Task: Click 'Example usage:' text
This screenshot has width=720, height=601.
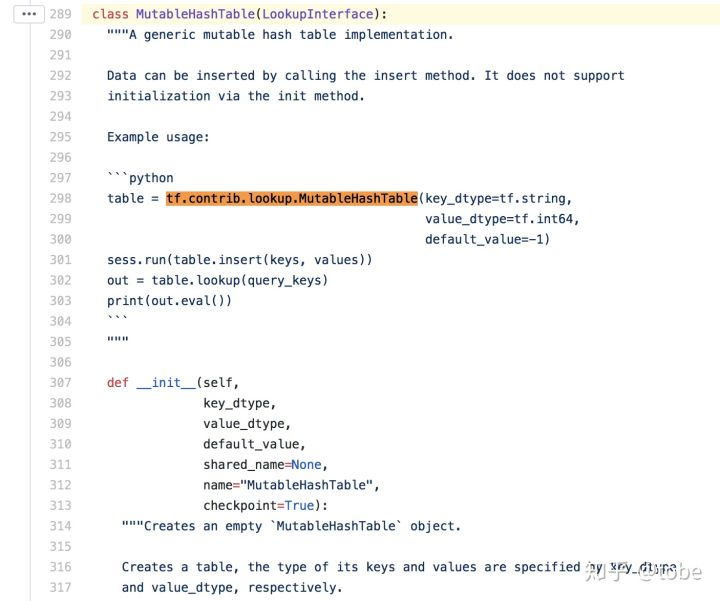Action: pyautogui.click(x=158, y=137)
